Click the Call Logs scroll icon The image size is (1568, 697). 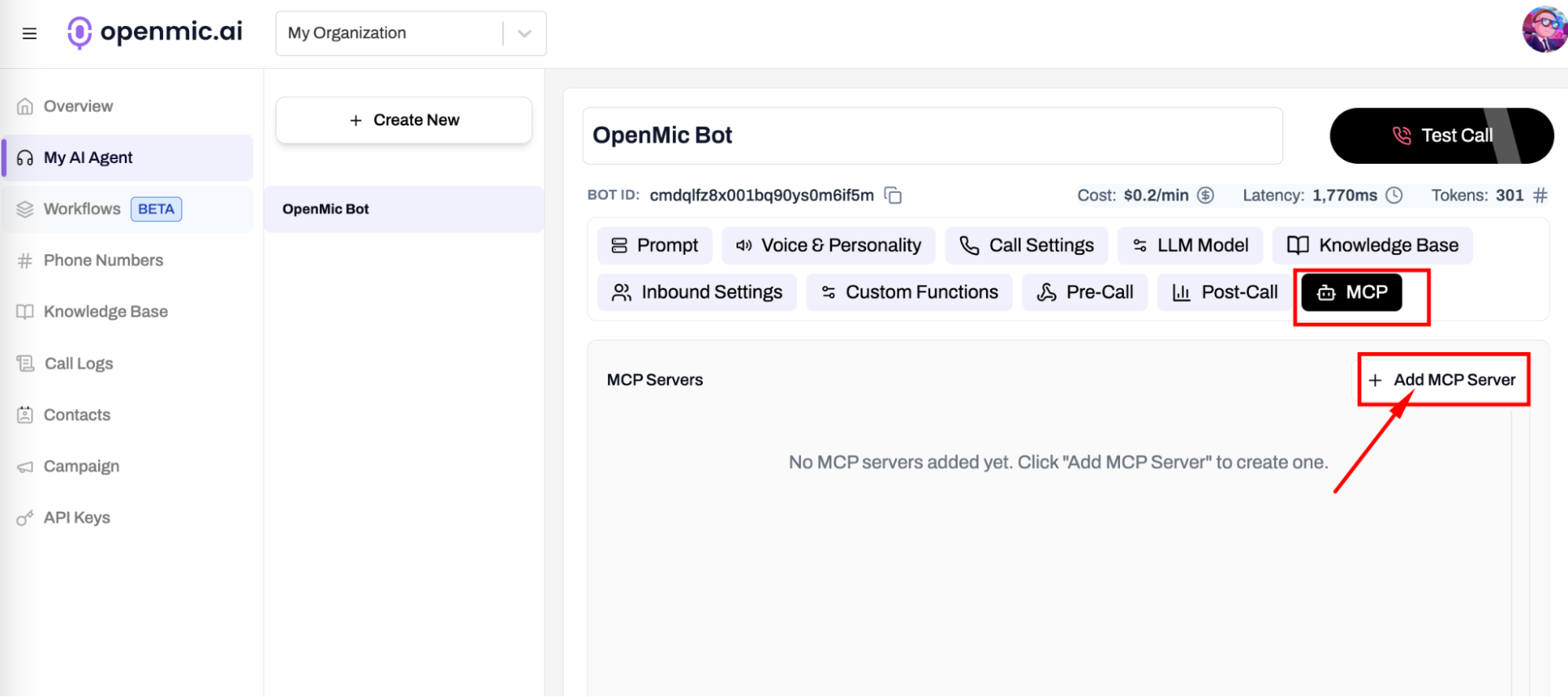coord(25,364)
